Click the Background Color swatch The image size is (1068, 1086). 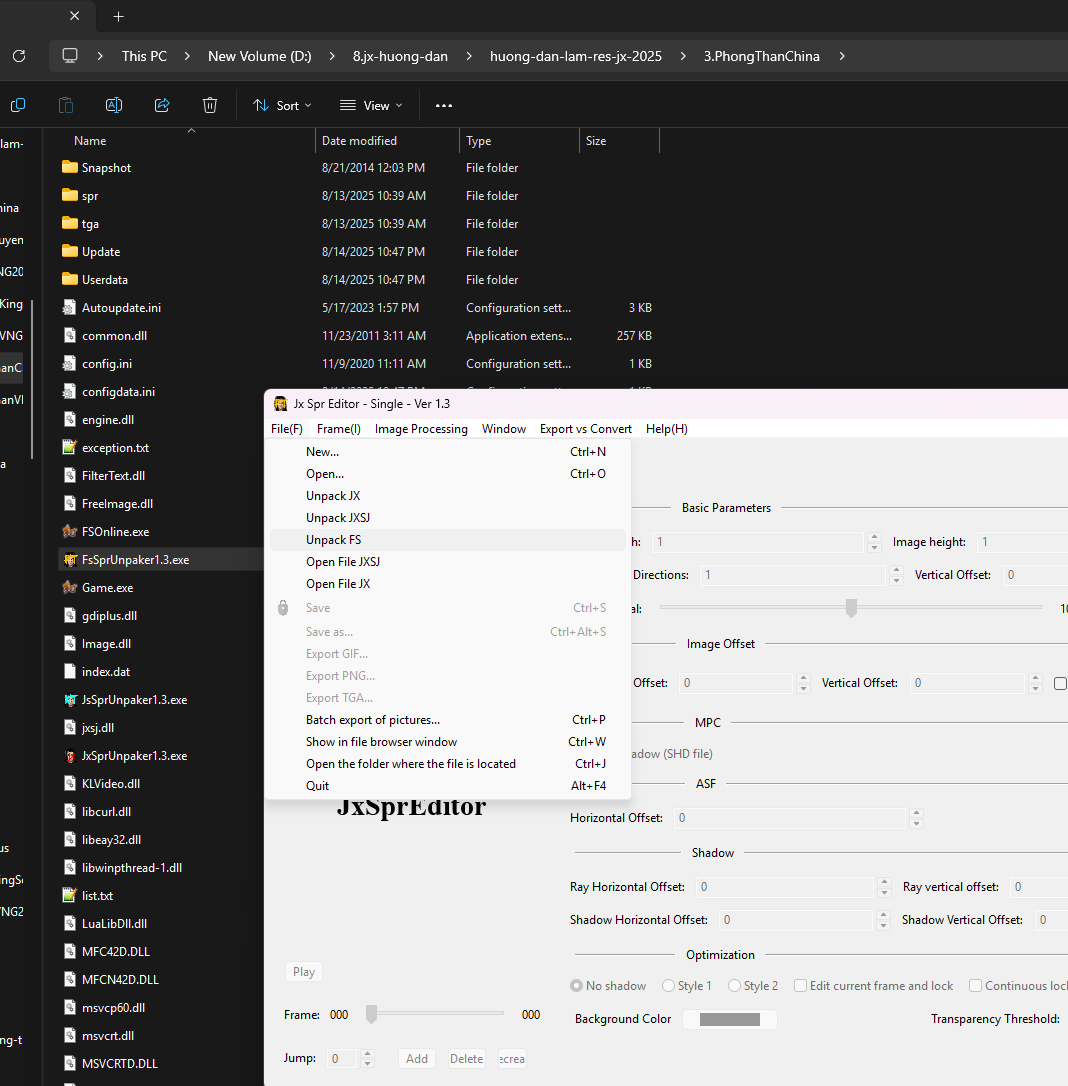(729, 1019)
